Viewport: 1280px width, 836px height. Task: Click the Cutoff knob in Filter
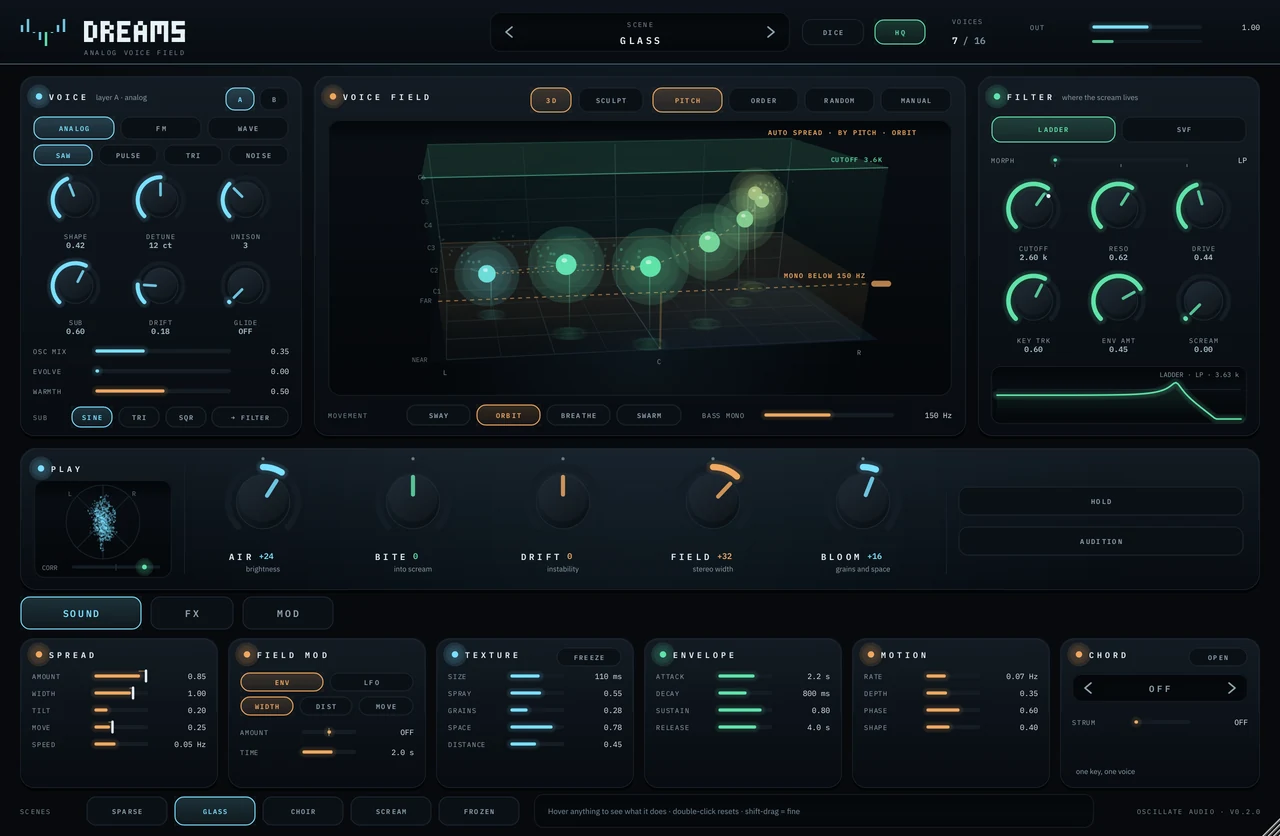pyautogui.click(x=1033, y=207)
